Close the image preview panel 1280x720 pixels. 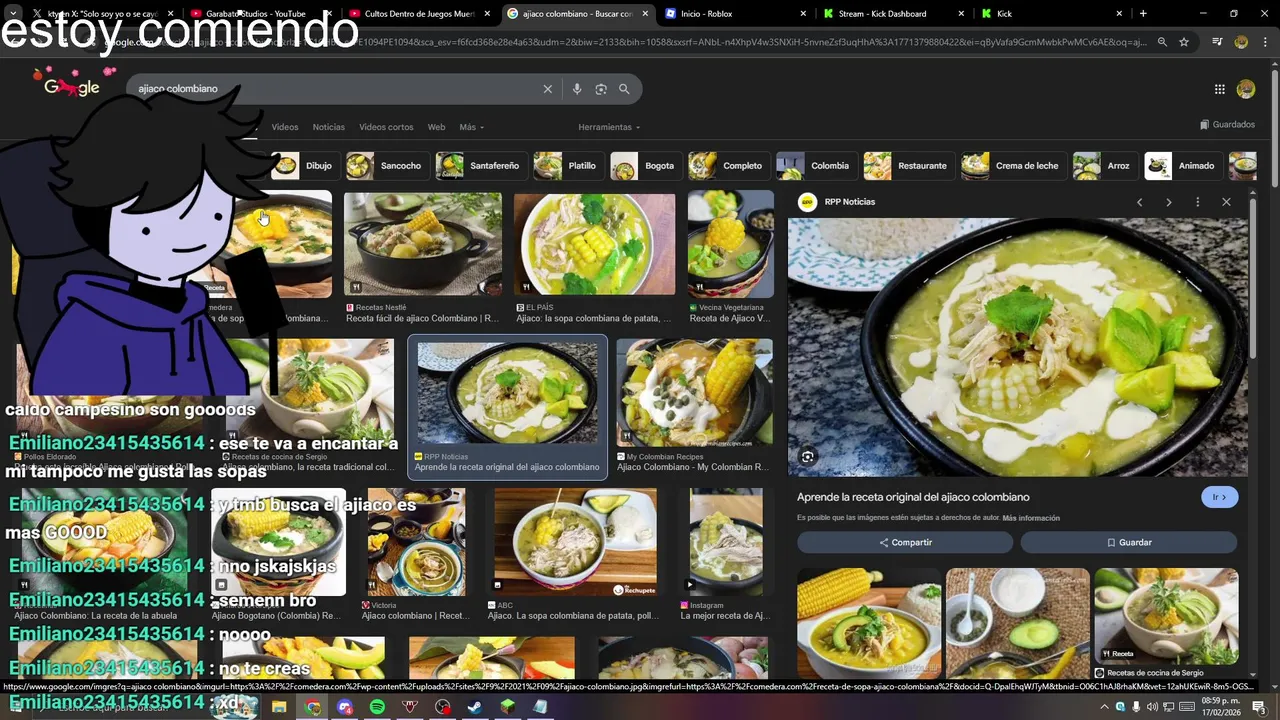coord(1226,202)
